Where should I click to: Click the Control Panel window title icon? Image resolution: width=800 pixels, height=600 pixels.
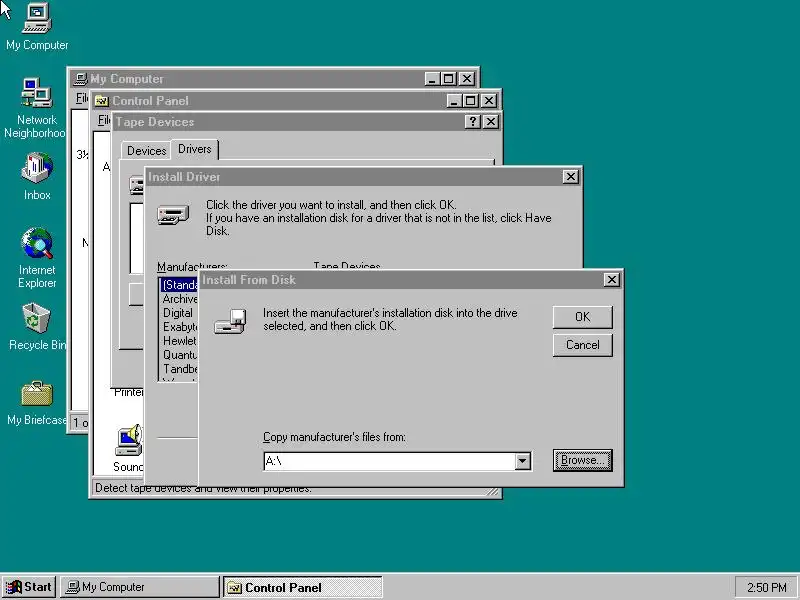[101, 101]
